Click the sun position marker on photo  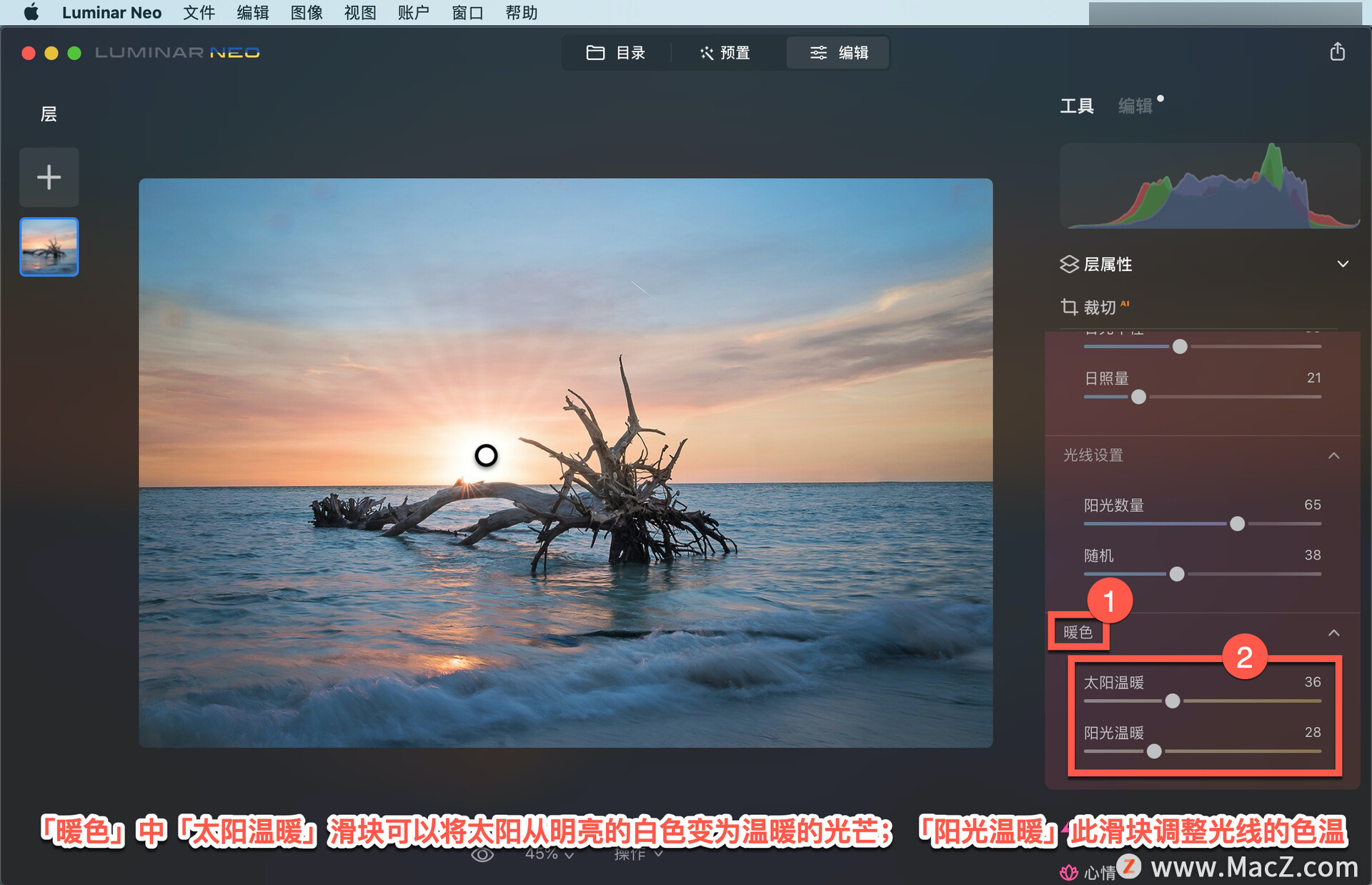pyautogui.click(x=486, y=455)
